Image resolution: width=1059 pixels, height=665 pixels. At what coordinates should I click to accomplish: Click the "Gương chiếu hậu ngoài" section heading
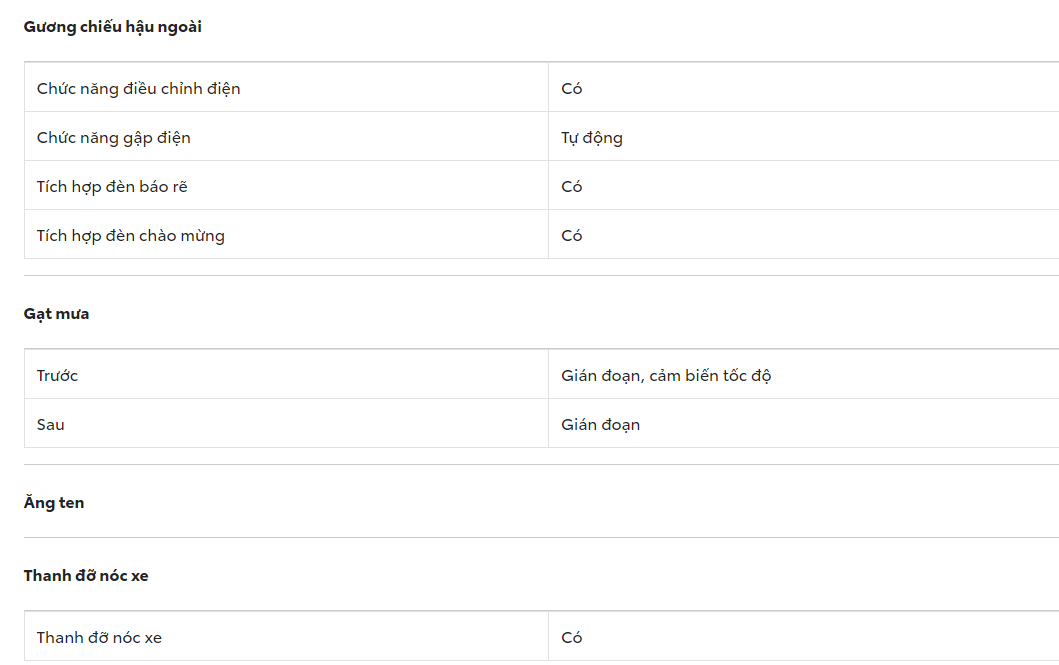point(113,27)
